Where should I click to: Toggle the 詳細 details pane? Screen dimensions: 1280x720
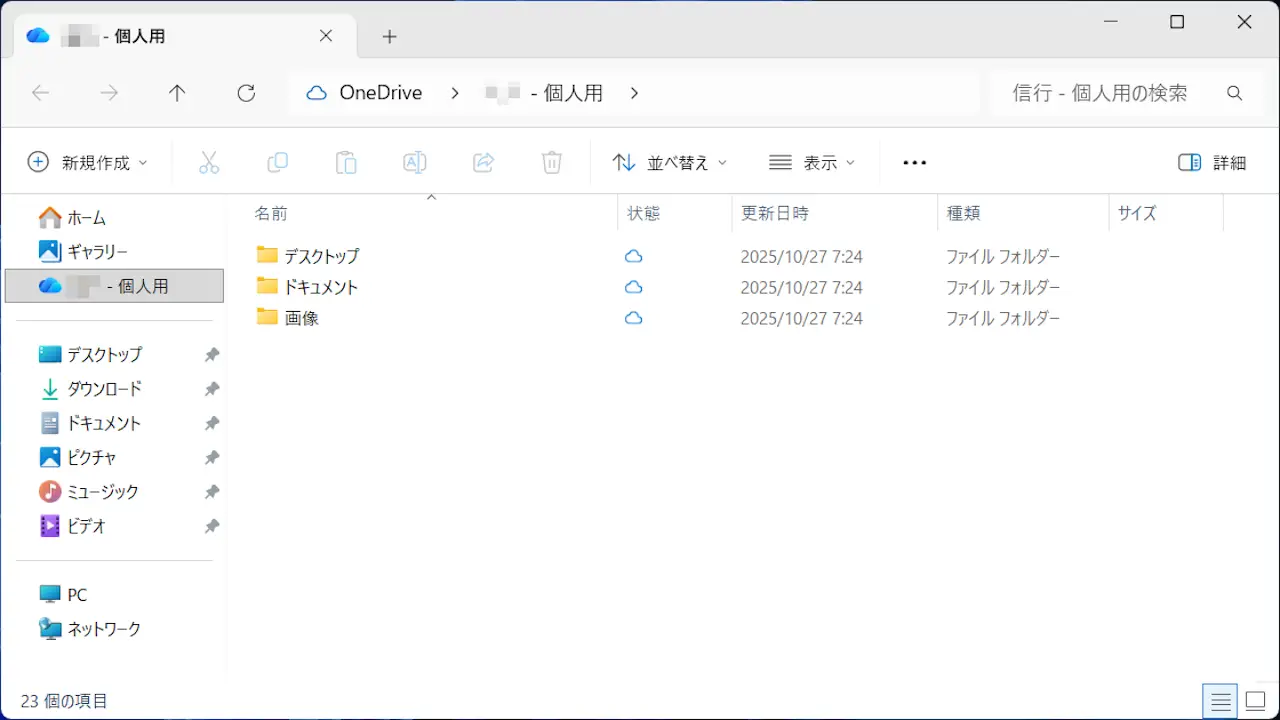click(x=1212, y=162)
